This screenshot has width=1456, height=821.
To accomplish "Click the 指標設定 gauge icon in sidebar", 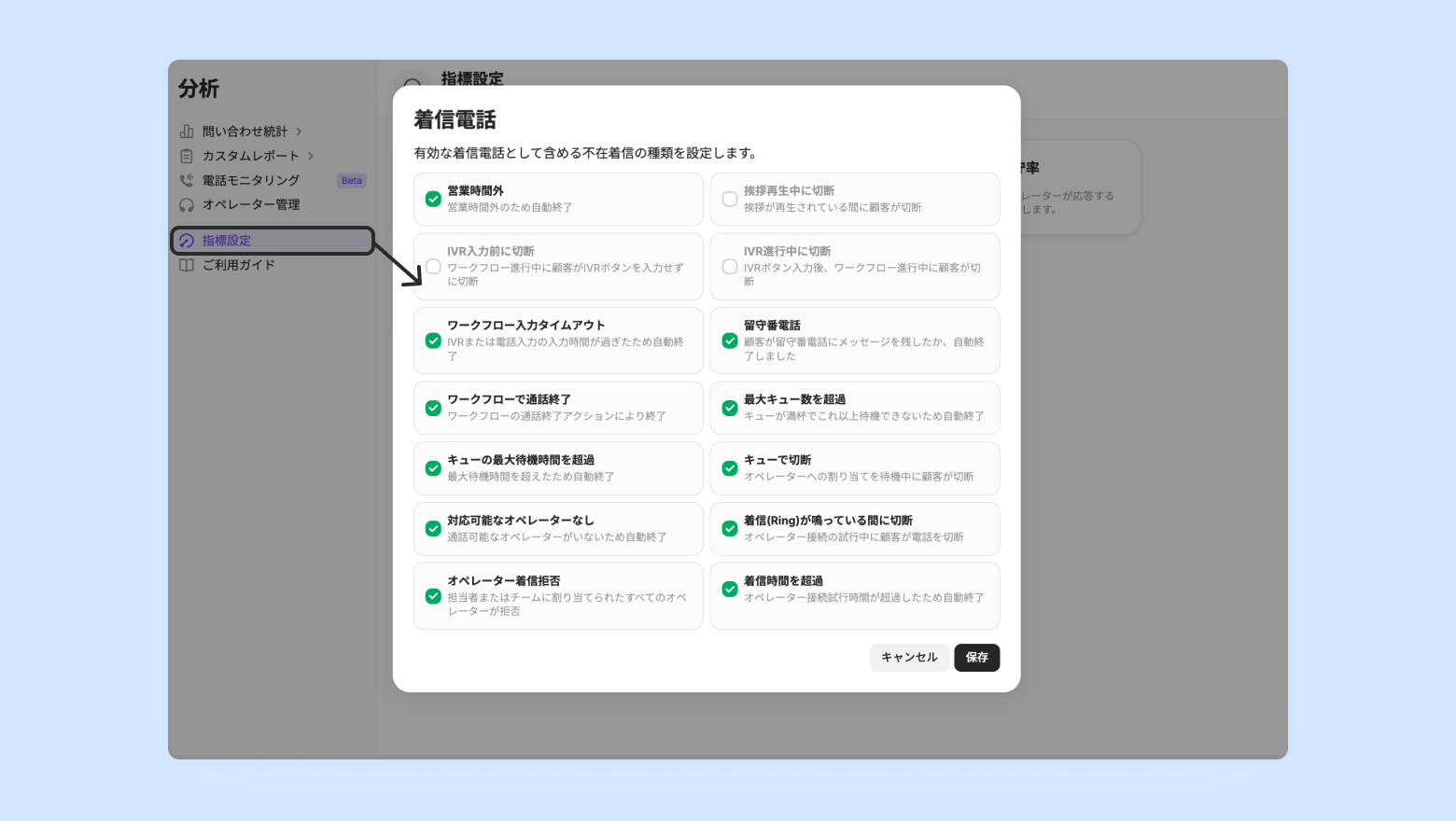I will (x=187, y=241).
